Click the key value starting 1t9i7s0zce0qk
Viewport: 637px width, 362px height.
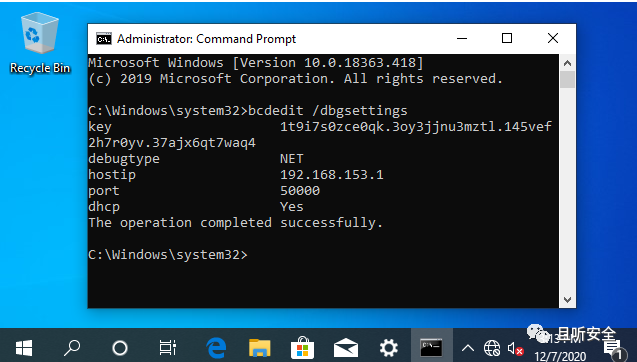(x=416, y=127)
